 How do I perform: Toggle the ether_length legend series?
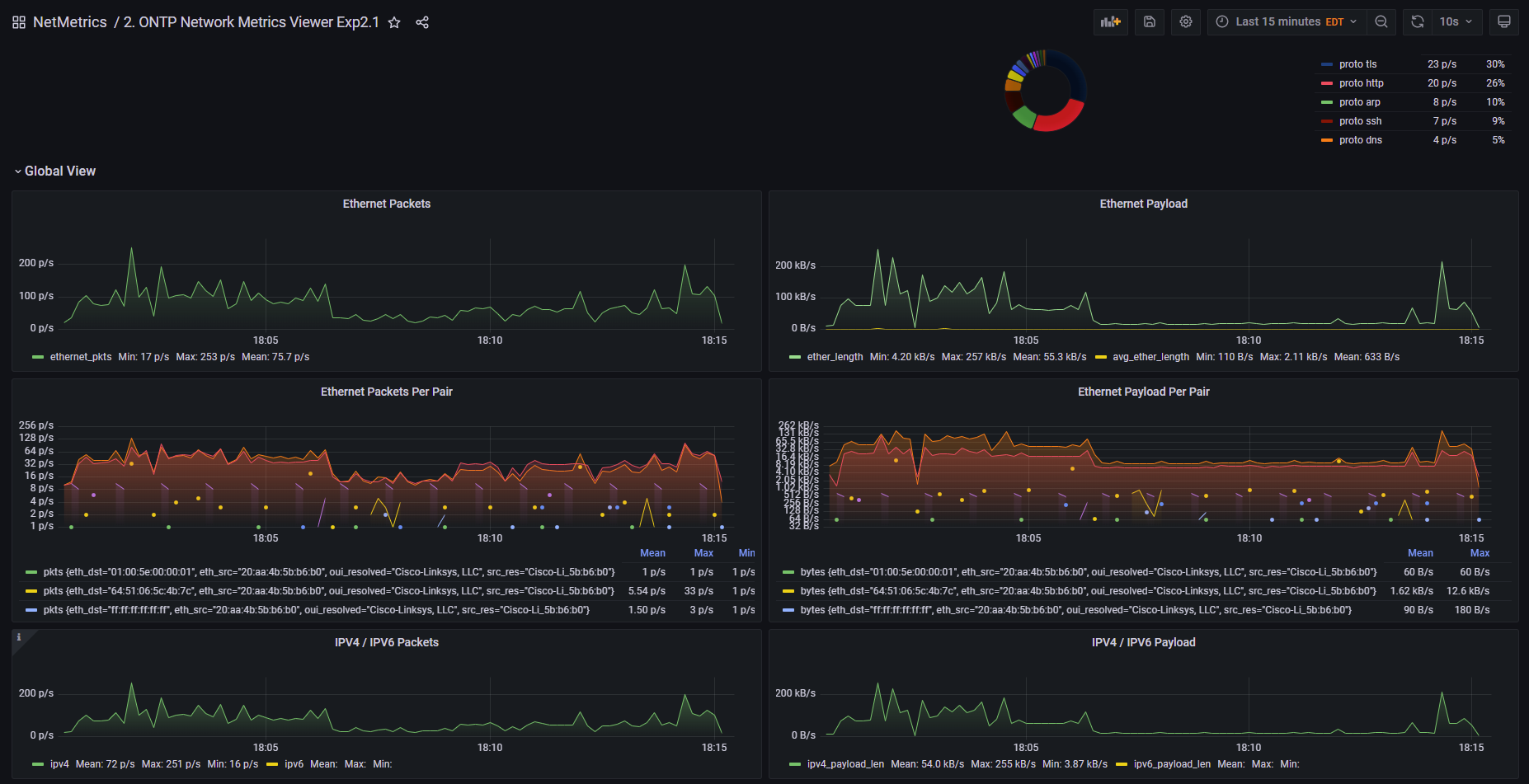click(x=835, y=357)
